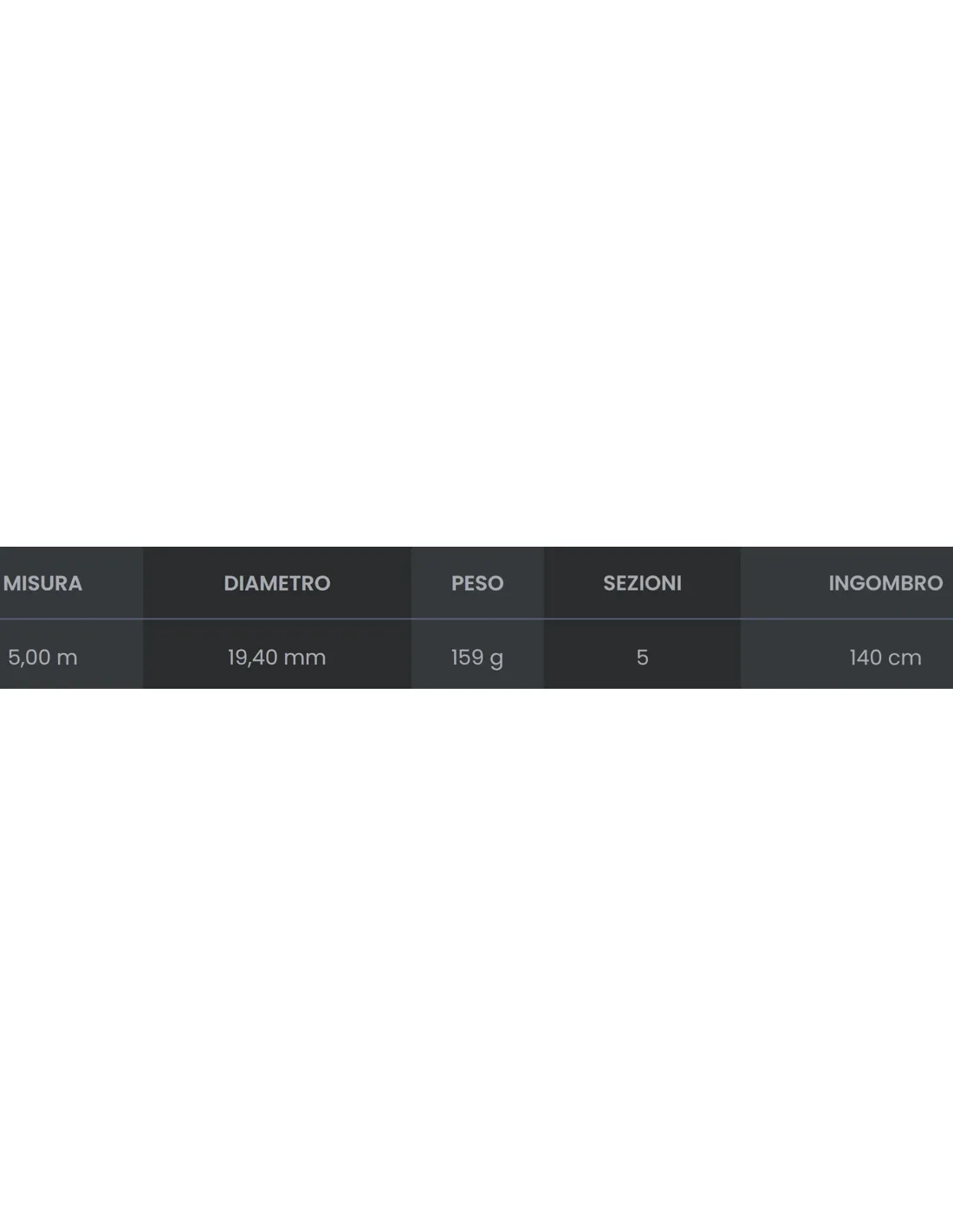Image resolution: width=953 pixels, height=1232 pixels.
Task: Select the 159 g weight cell
Action: [x=477, y=658]
